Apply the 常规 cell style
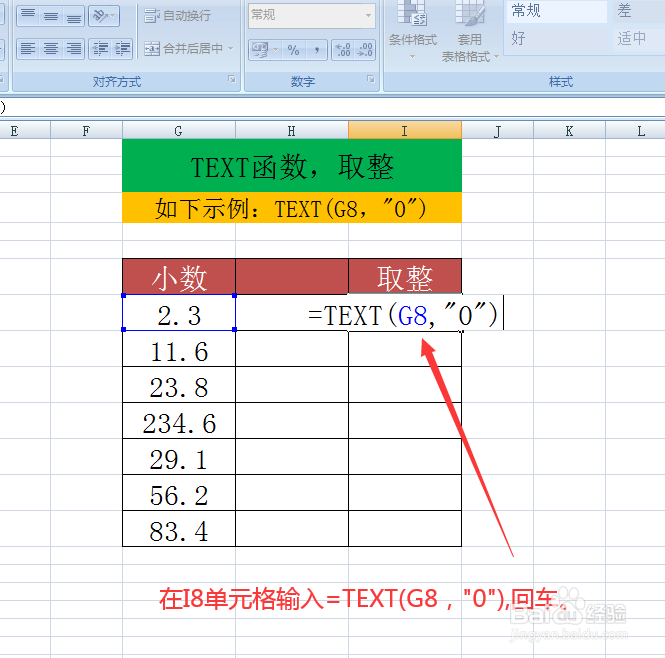 tap(556, 11)
